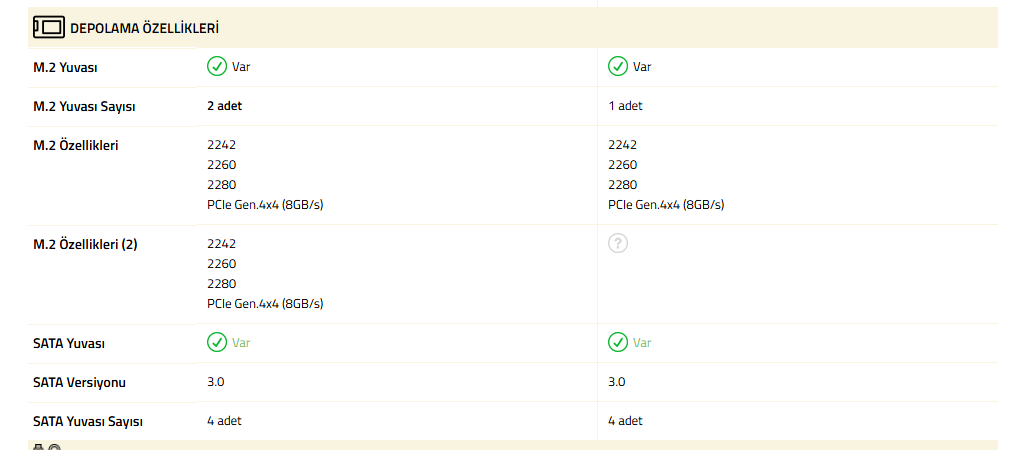
Task: Click the first product's M.2 Yuvası checkmark
Action: coord(217,67)
